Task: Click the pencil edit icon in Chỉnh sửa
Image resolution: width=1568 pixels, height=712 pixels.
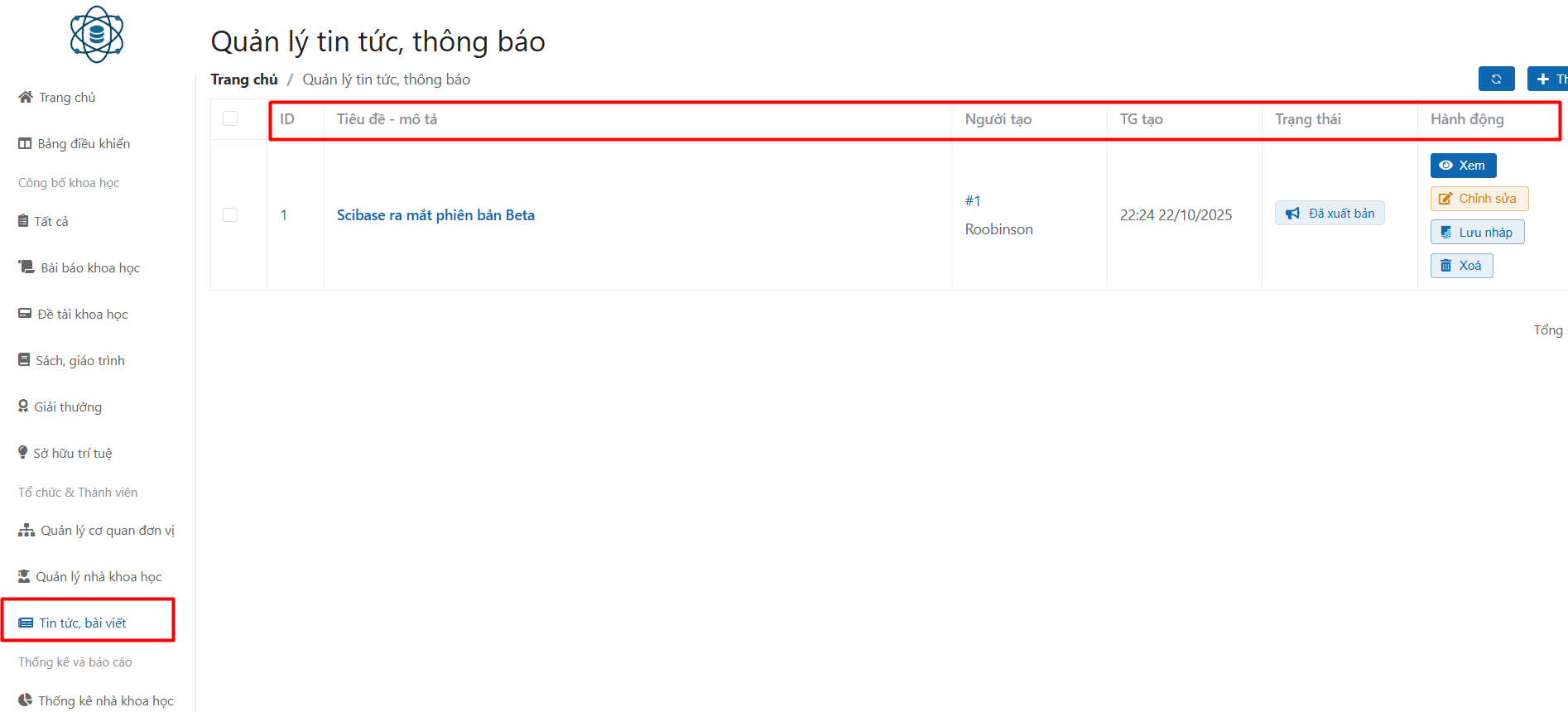Action: (x=1445, y=199)
